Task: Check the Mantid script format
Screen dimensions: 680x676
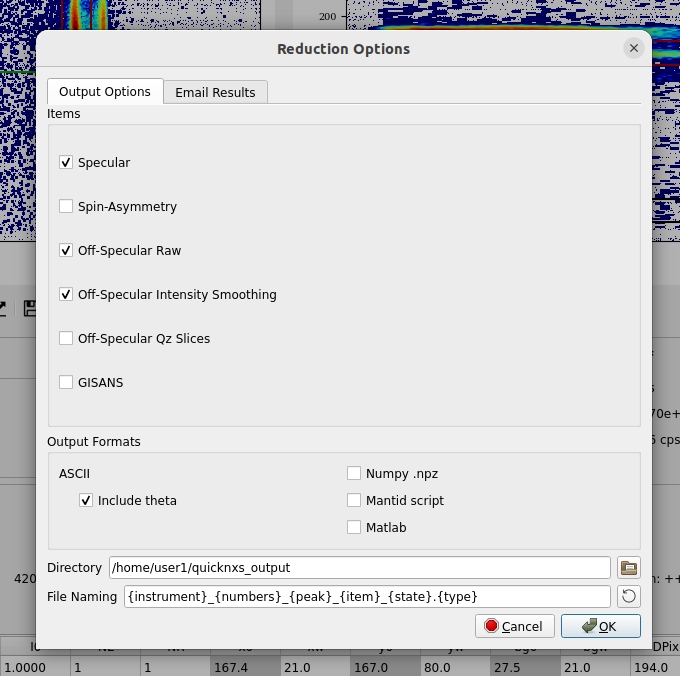Action: coord(354,500)
